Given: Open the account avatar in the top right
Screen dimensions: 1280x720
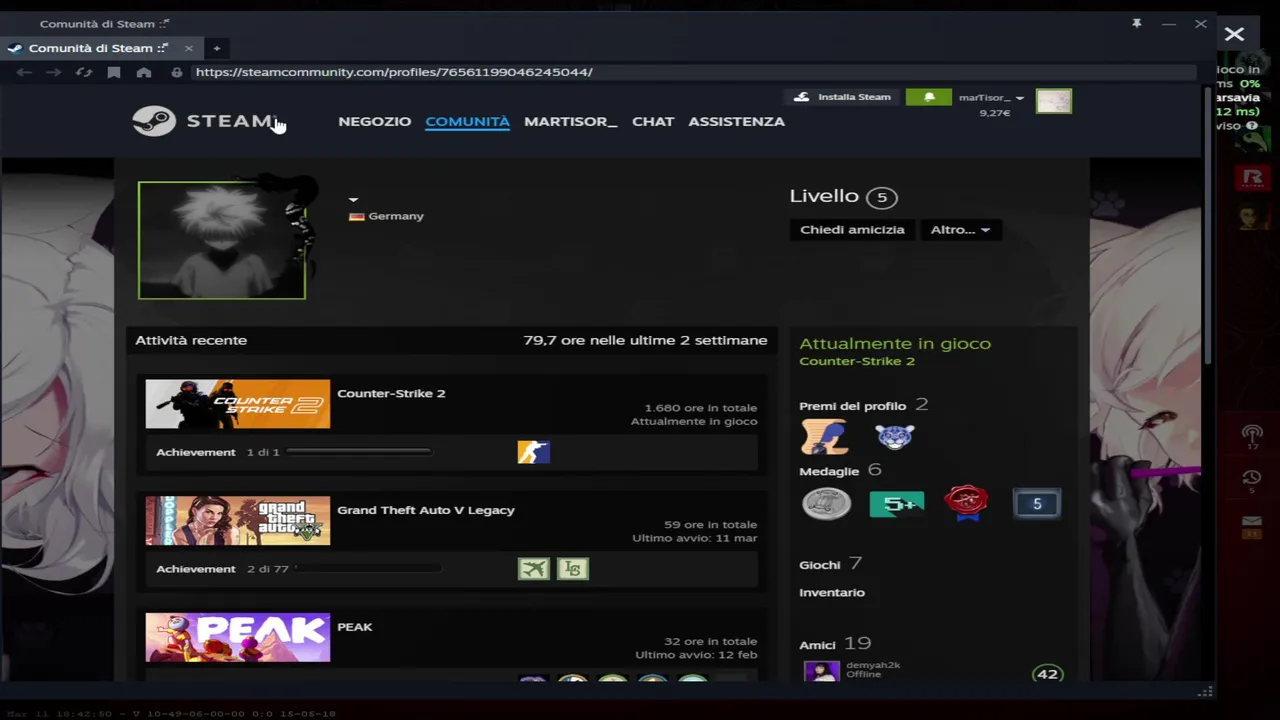Looking at the screenshot, I should [1053, 101].
